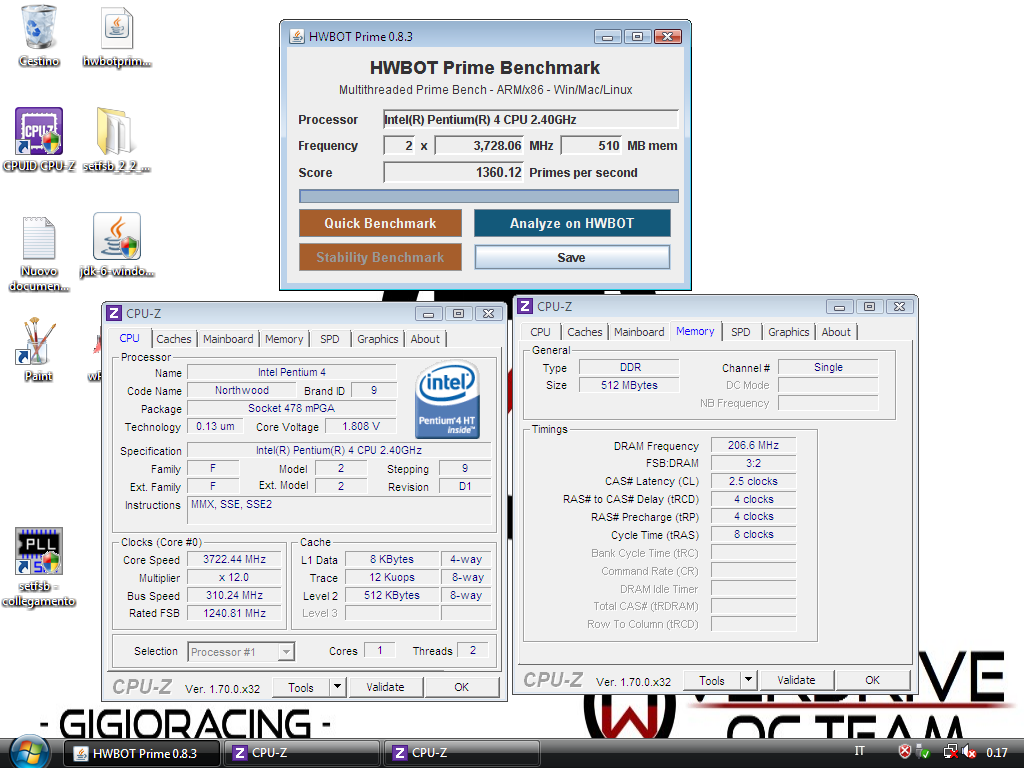
Task: Click the Bus Speed value 310.24 MHz
Action: (x=234, y=595)
